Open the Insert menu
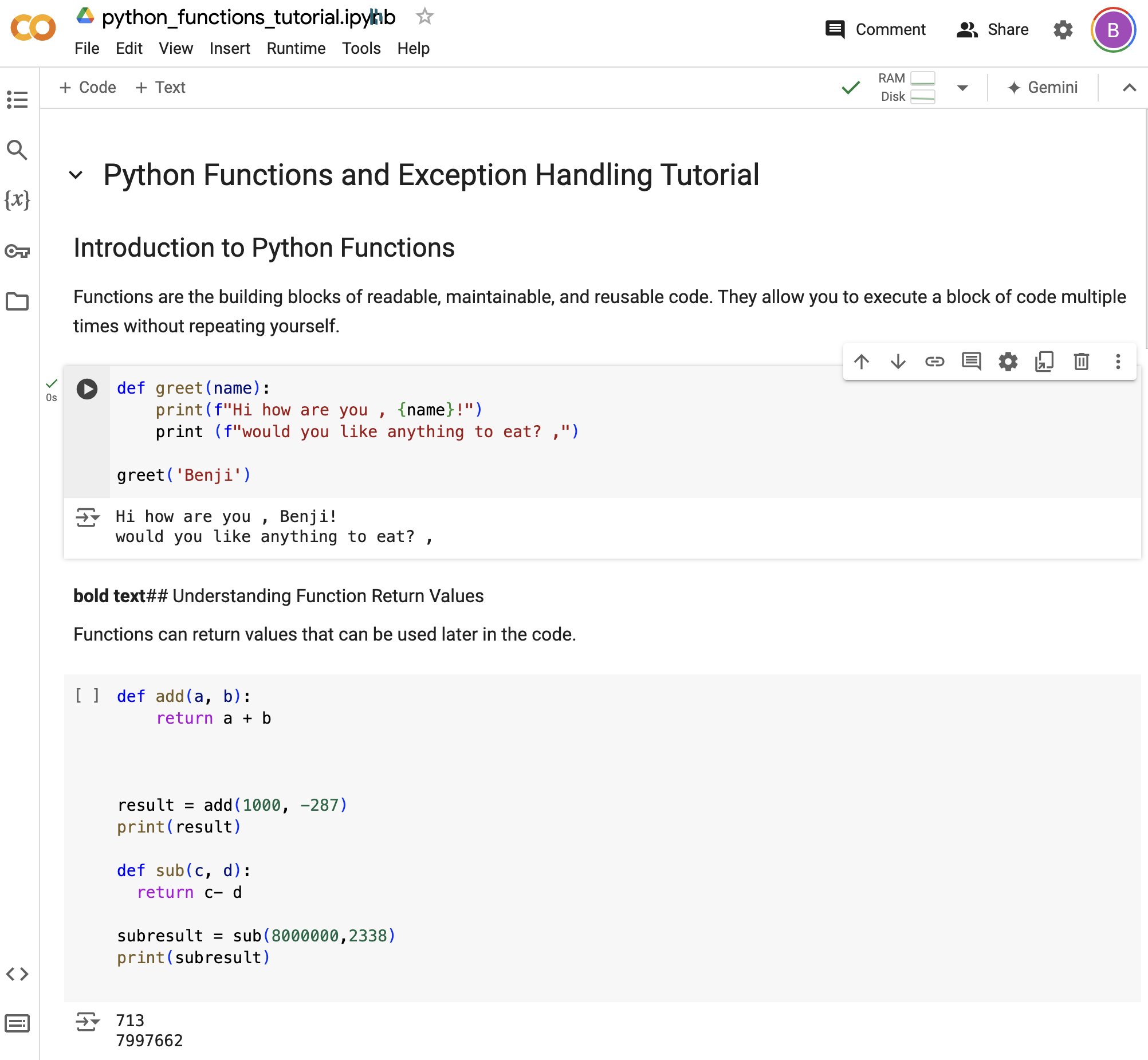 (x=229, y=48)
